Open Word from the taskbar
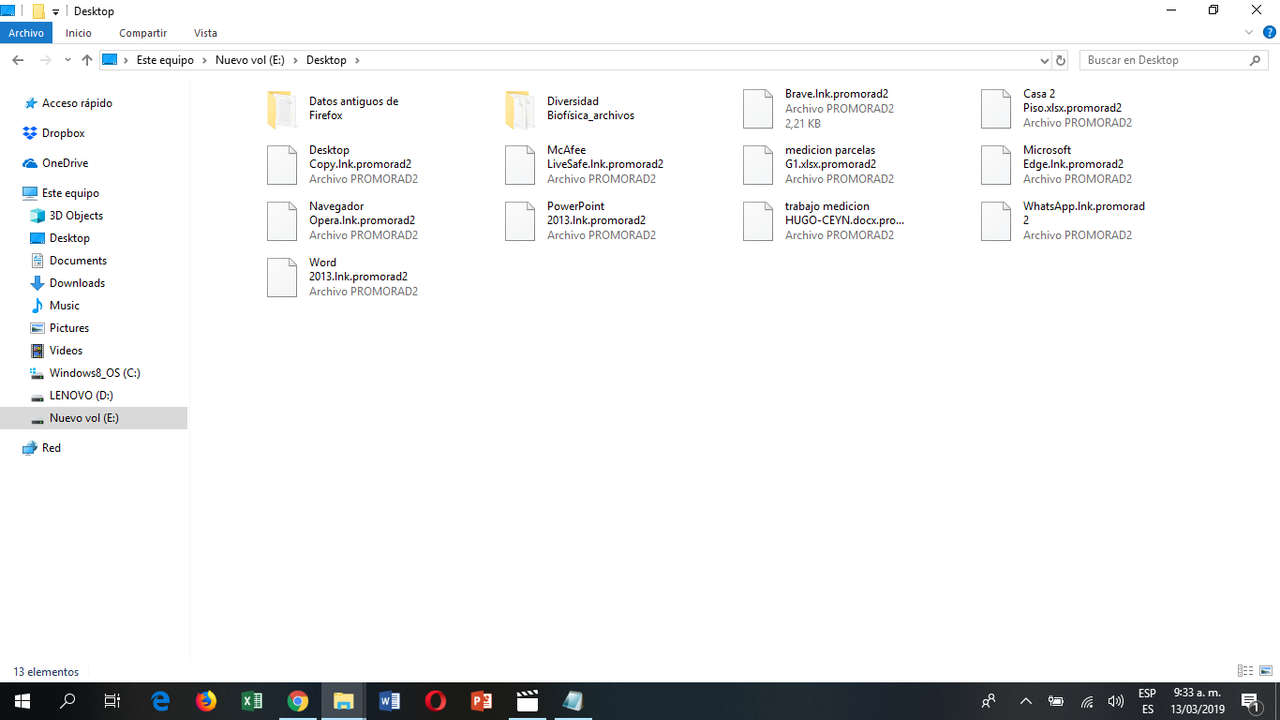 389,701
